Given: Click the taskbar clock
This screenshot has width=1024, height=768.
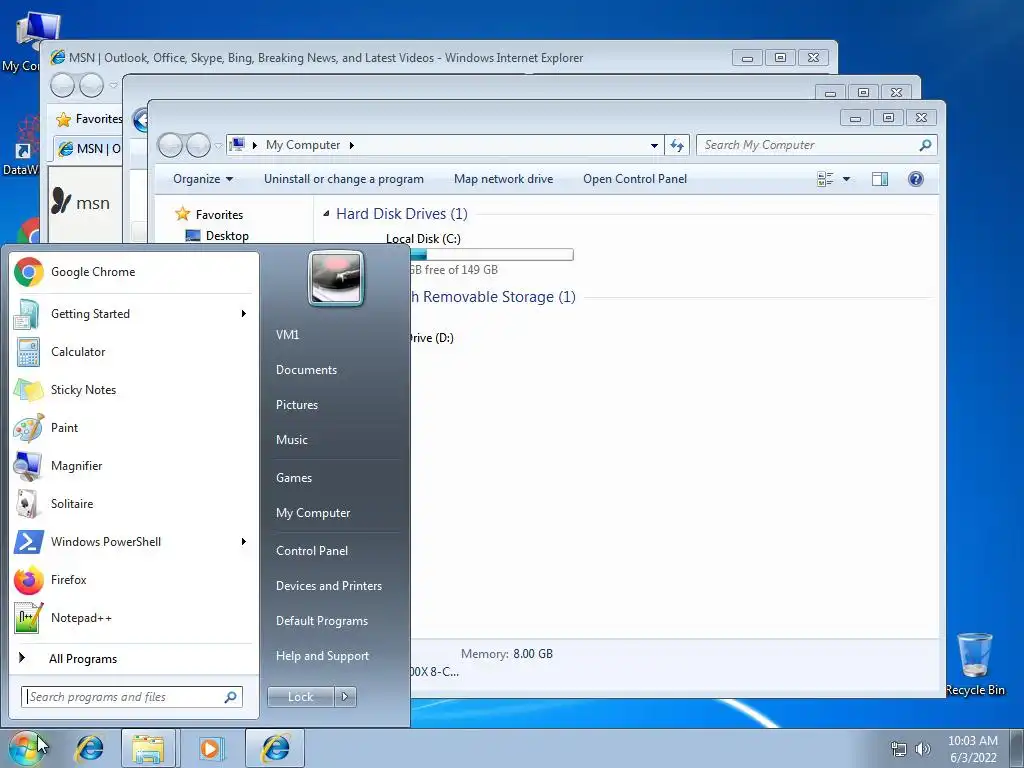Looking at the screenshot, I should point(972,749).
